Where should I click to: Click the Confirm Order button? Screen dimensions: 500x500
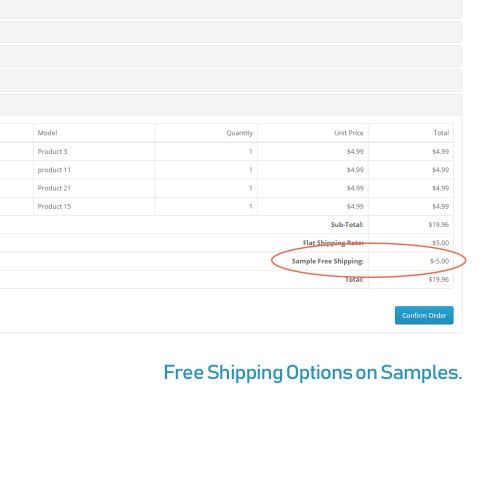424,315
